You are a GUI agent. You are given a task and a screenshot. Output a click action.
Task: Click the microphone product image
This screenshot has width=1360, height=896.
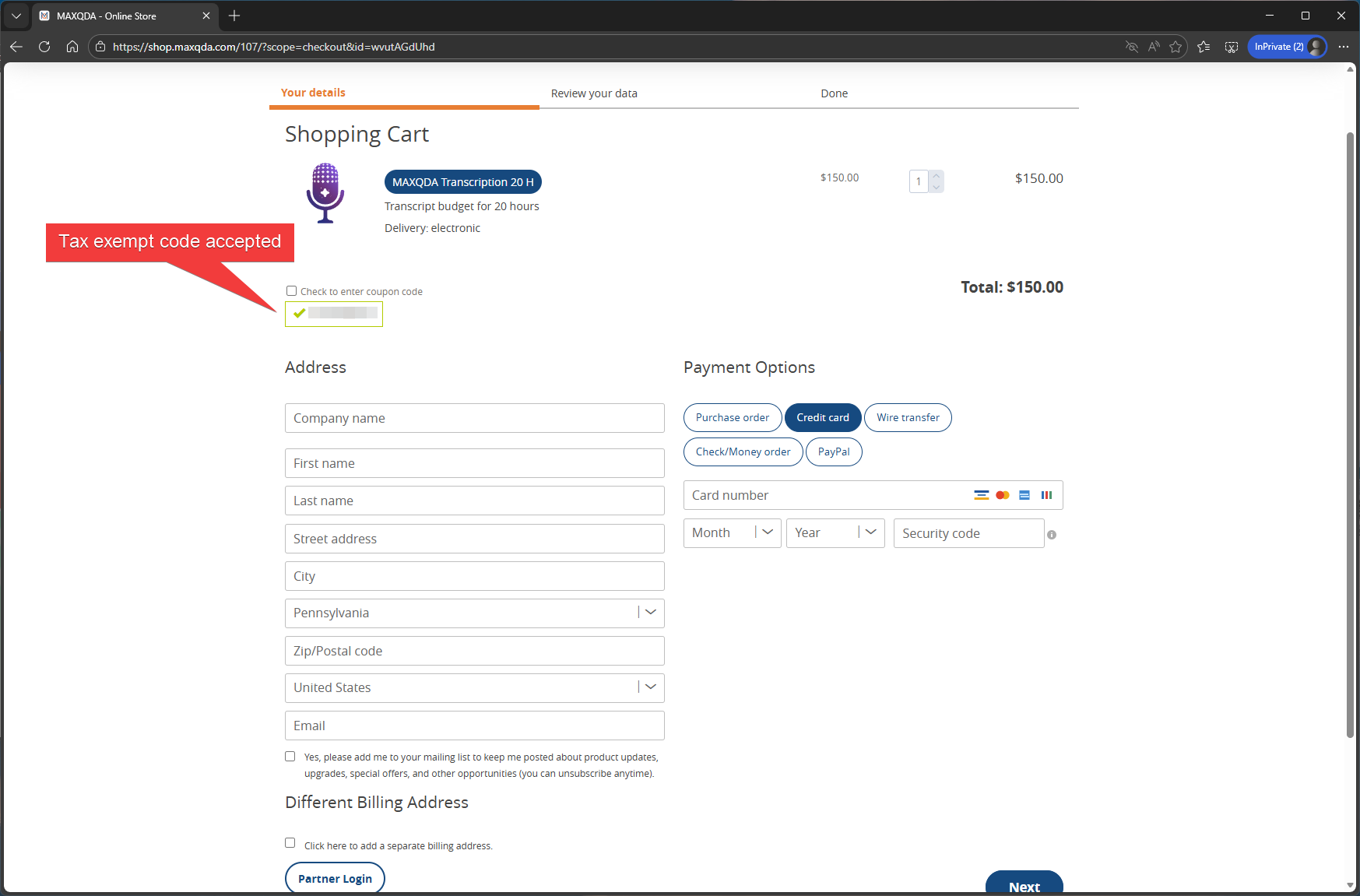325,193
